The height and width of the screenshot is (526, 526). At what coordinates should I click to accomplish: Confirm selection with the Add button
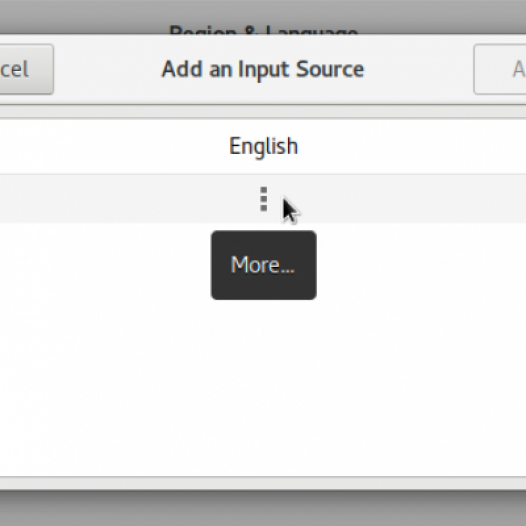(500, 69)
